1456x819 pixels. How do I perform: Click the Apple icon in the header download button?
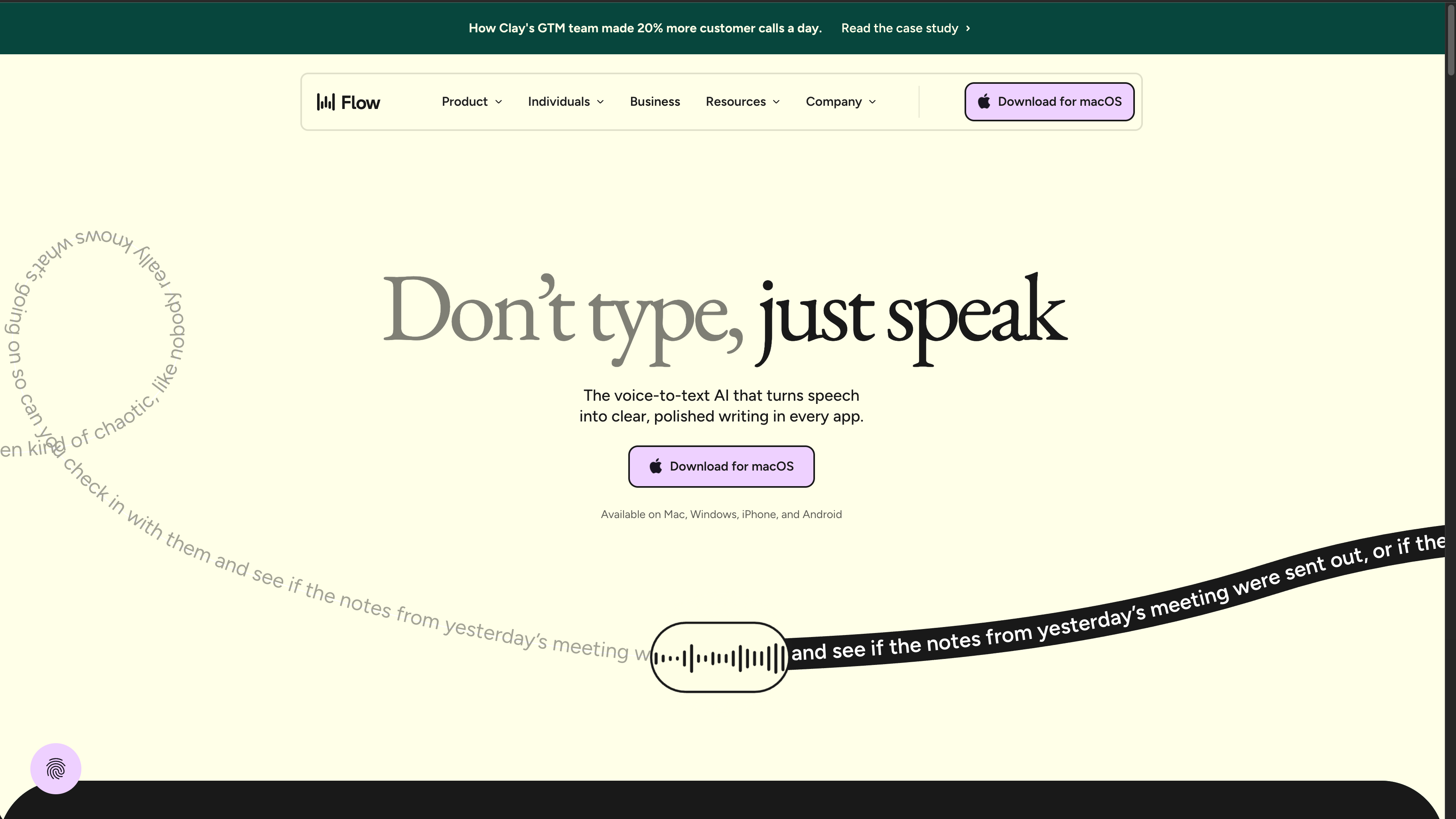click(x=984, y=101)
